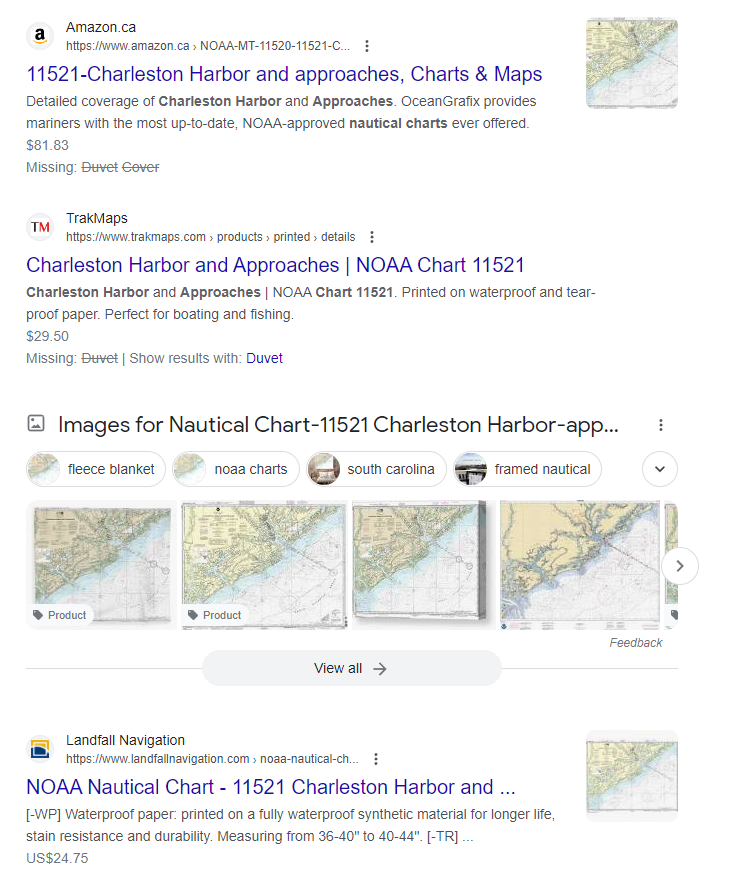Open the Amazon.ca result three-dot menu

(367, 46)
